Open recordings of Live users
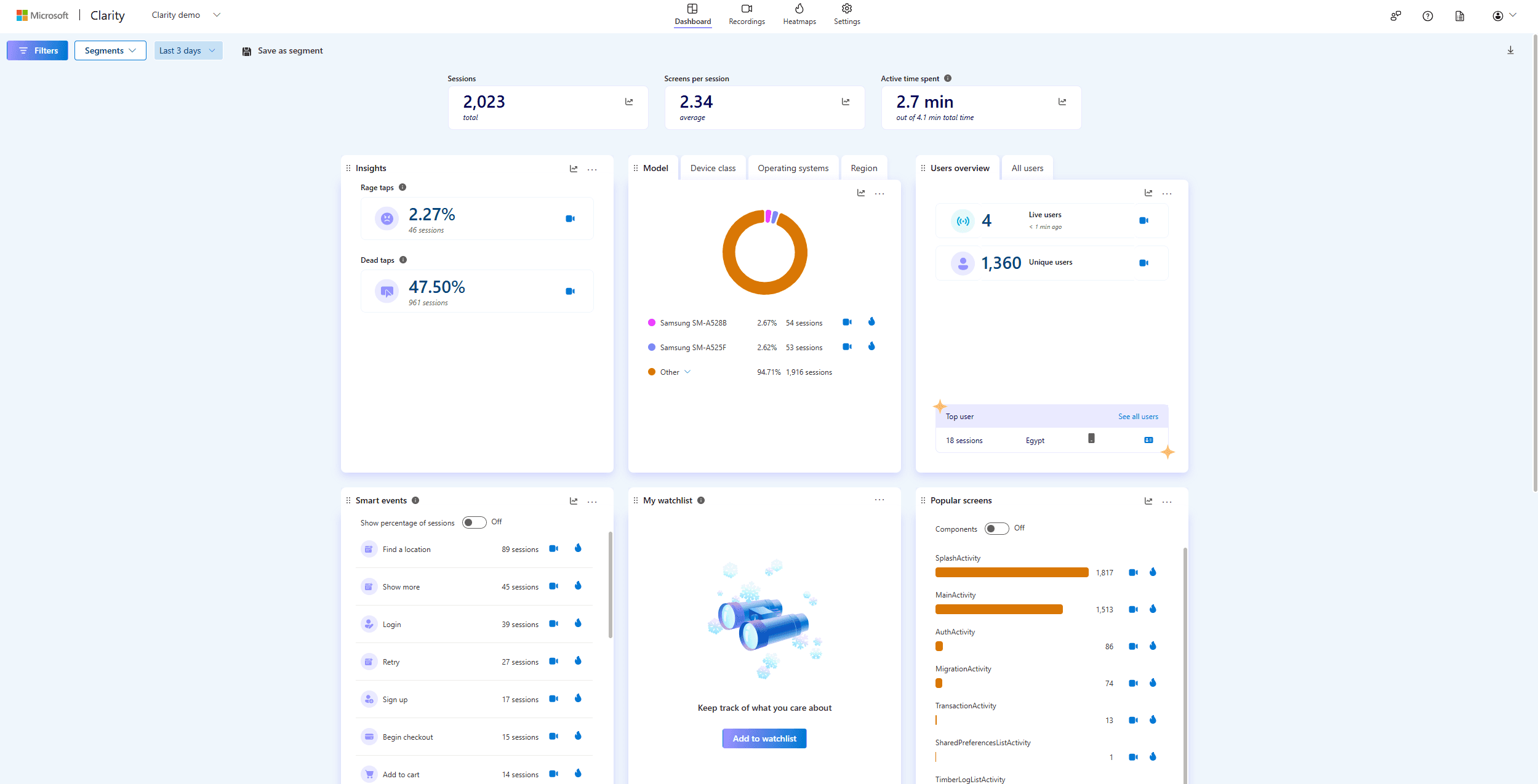1538x784 pixels. pyautogui.click(x=1143, y=220)
